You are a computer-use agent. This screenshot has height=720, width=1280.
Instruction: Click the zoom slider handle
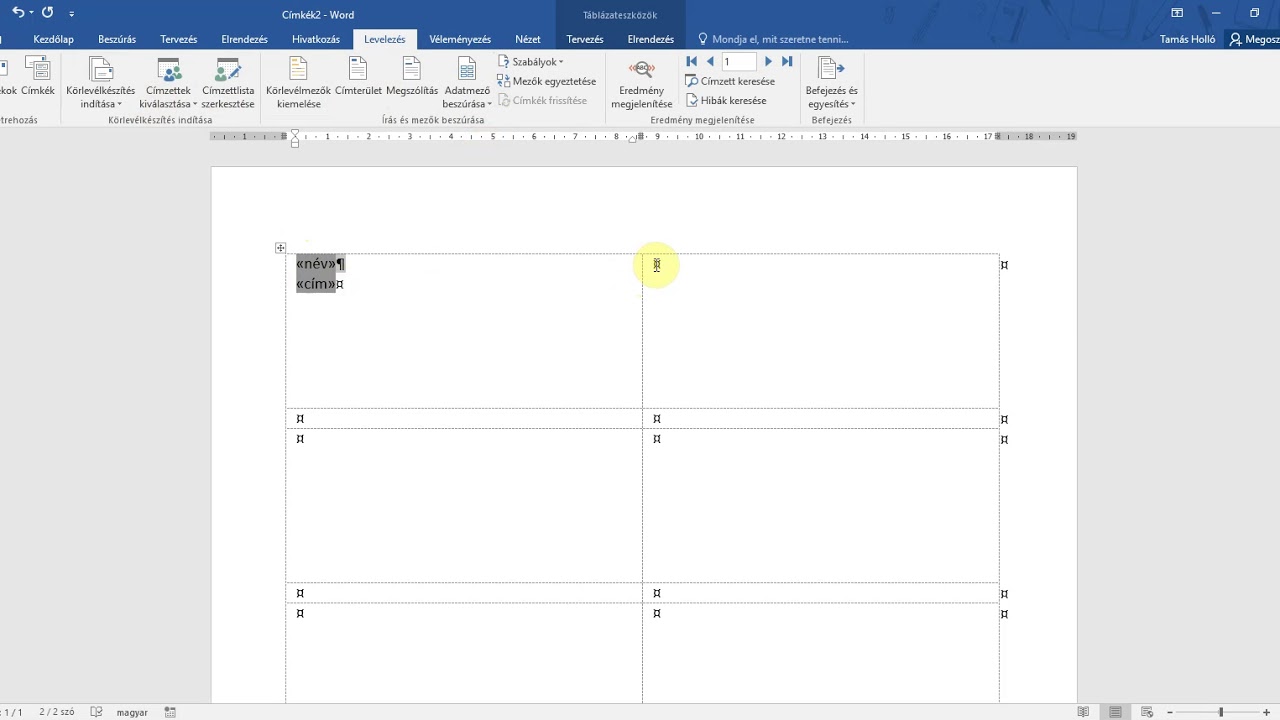coord(1220,712)
